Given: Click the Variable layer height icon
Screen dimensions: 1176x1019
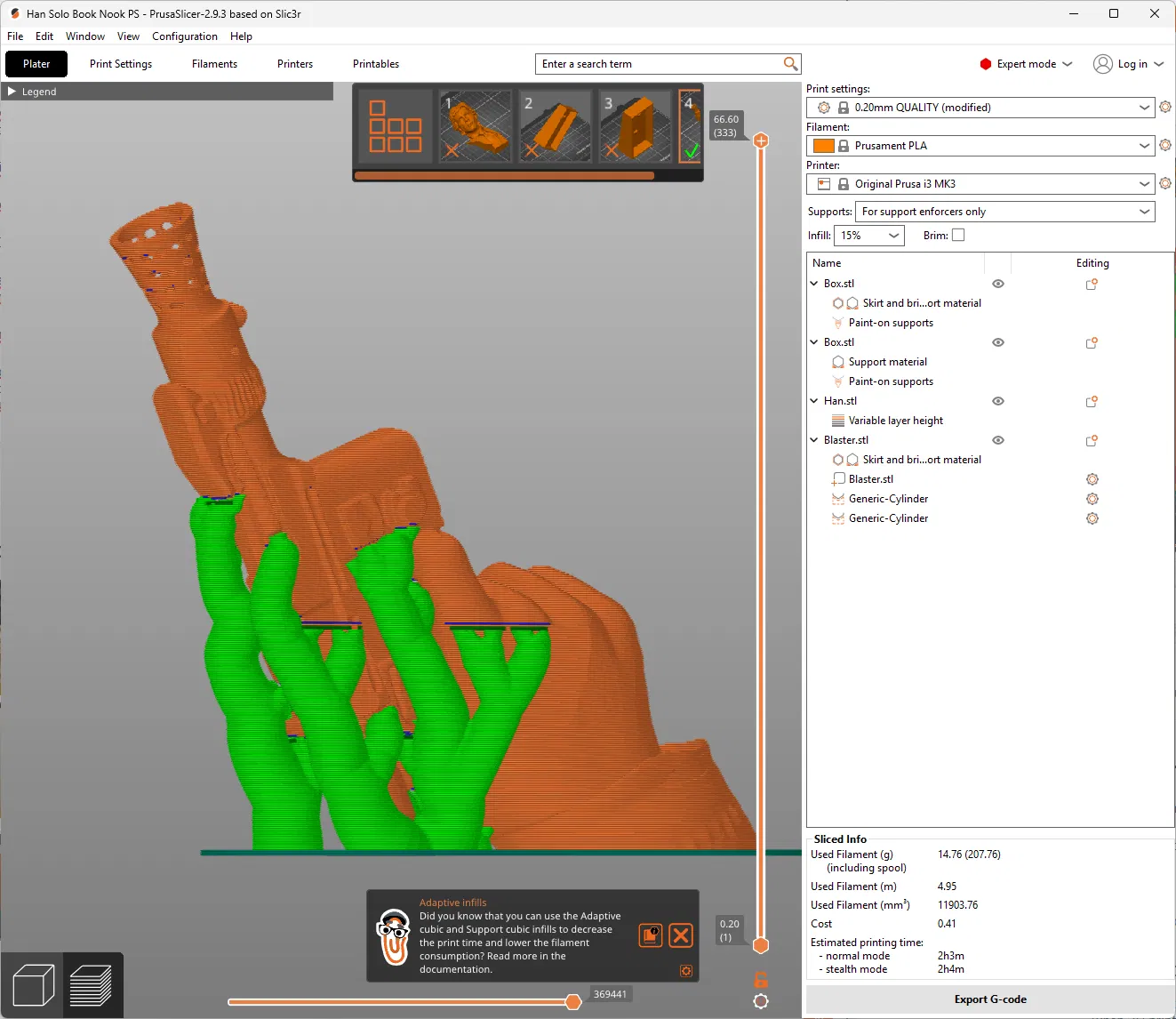Looking at the screenshot, I should point(838,421).
